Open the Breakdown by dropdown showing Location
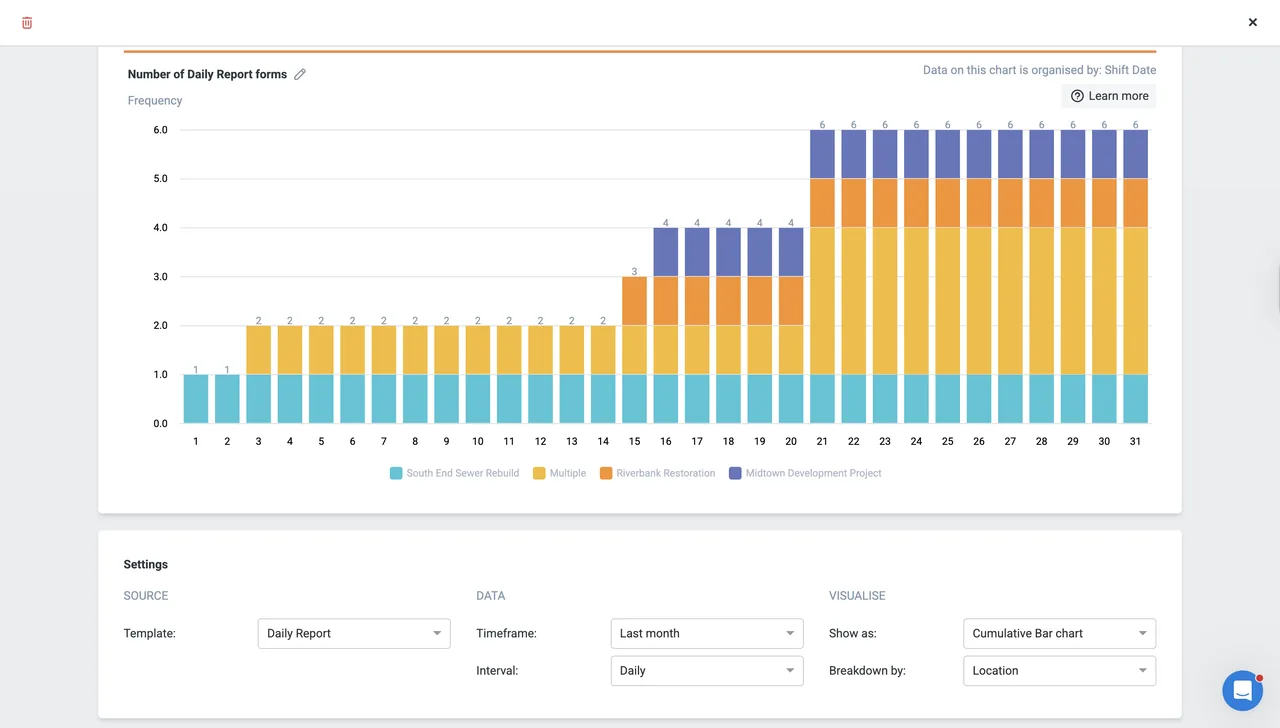This screenshot has height=728, width=1280. tap(1059, 671)
